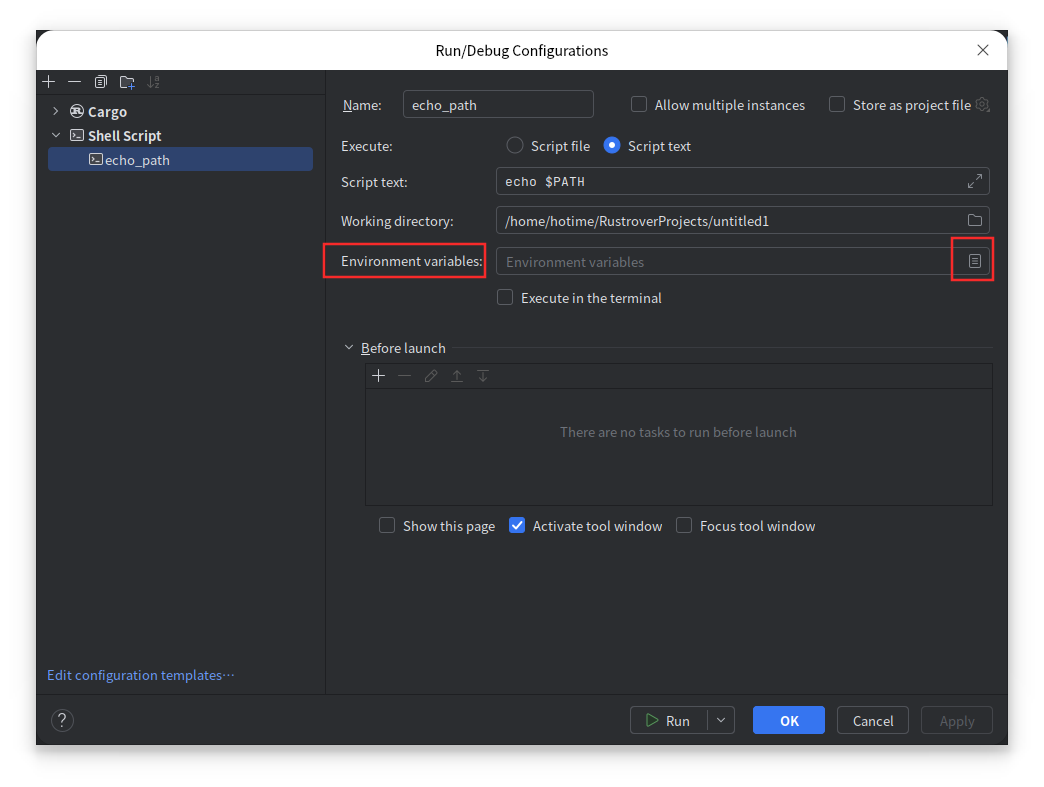Sort configurations alphabetically
The width and height of the screenshot is (1044, 787).
click(x=153, y=82)
